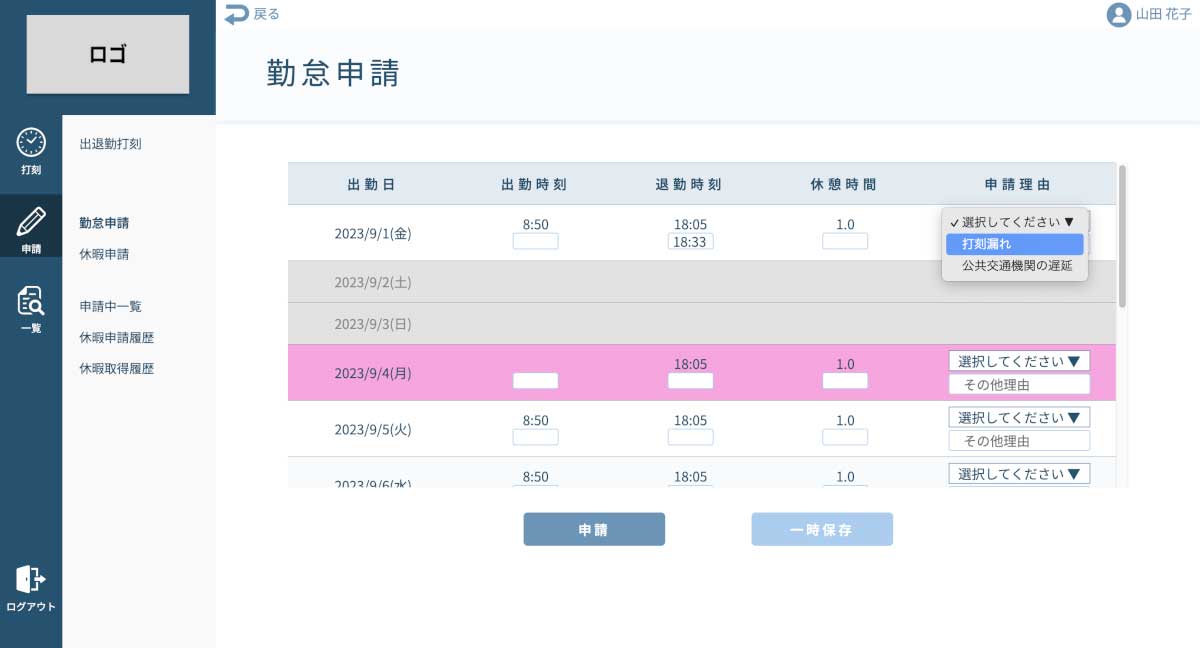
Task: Click the 一時保存 button
Action: [x=822, y=530]
